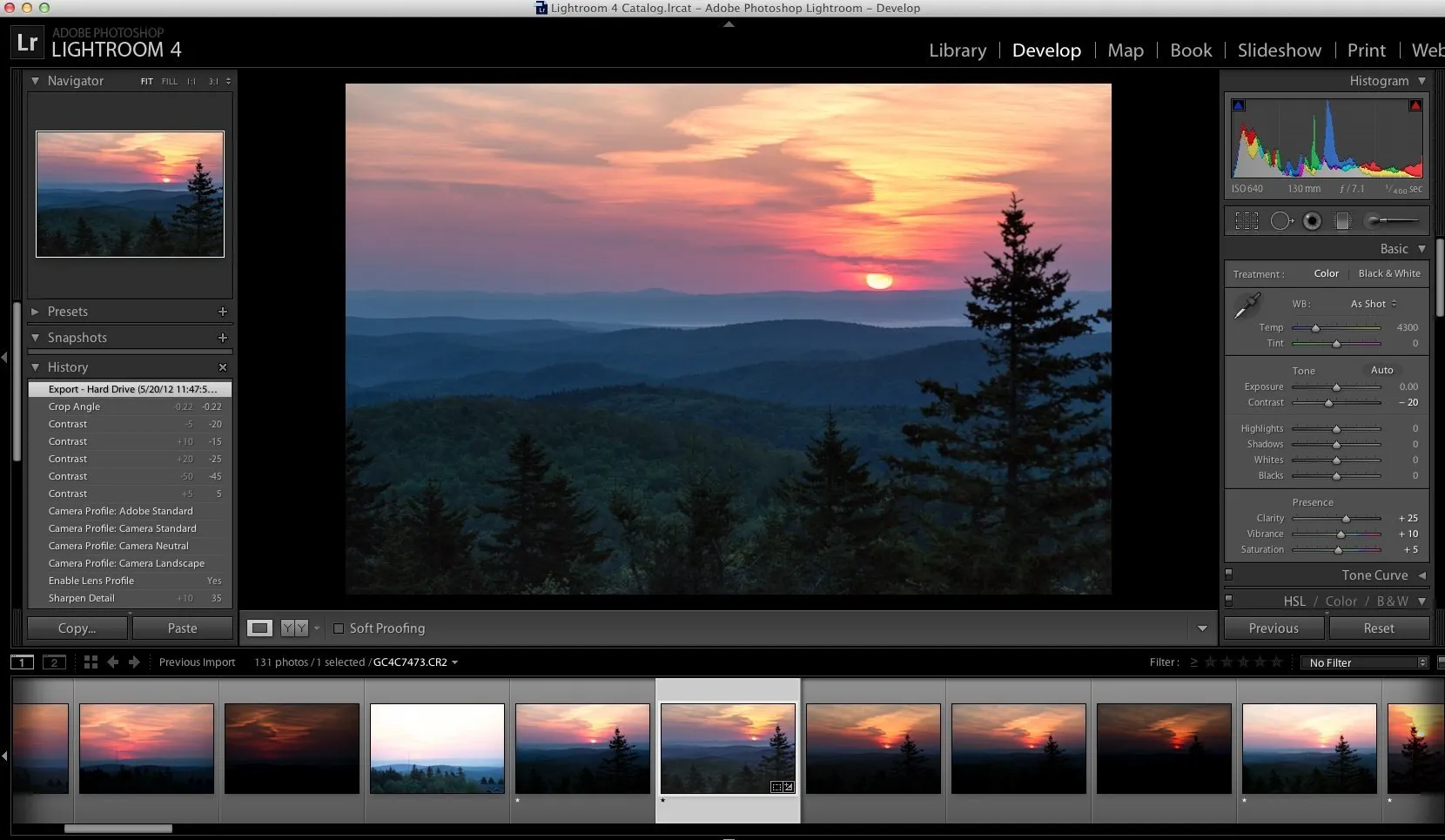Select the Crop Overlay tool
The width and height of the screenshot is (1445, 840).
pyautogui.click(x=1247, y=220)
